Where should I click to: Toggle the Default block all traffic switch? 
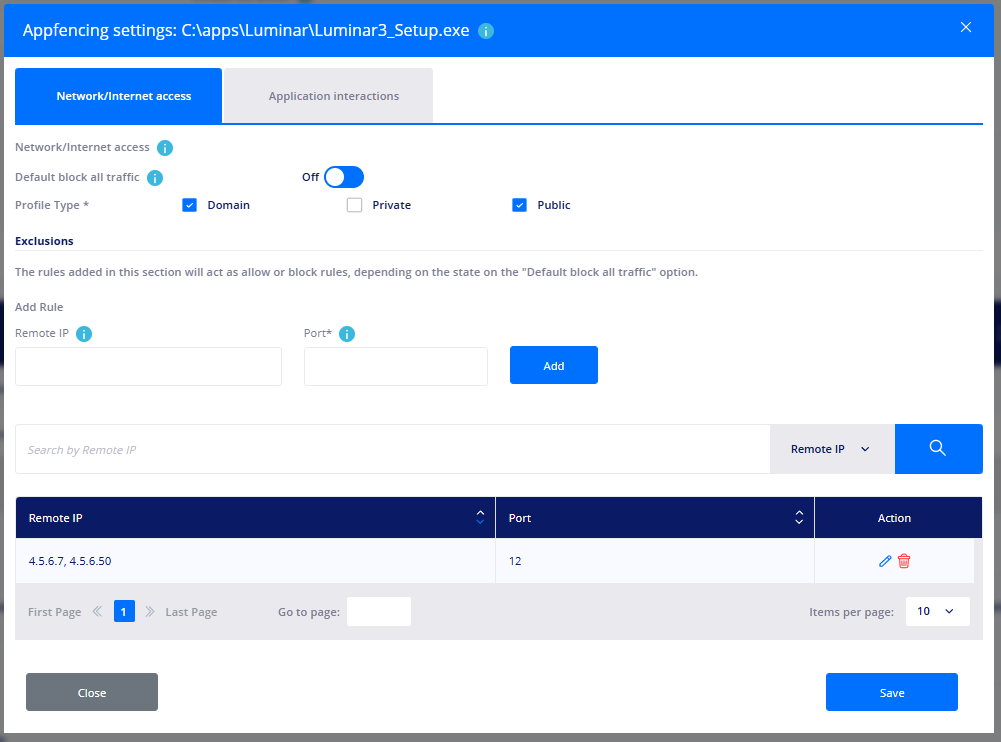(344, 177)
